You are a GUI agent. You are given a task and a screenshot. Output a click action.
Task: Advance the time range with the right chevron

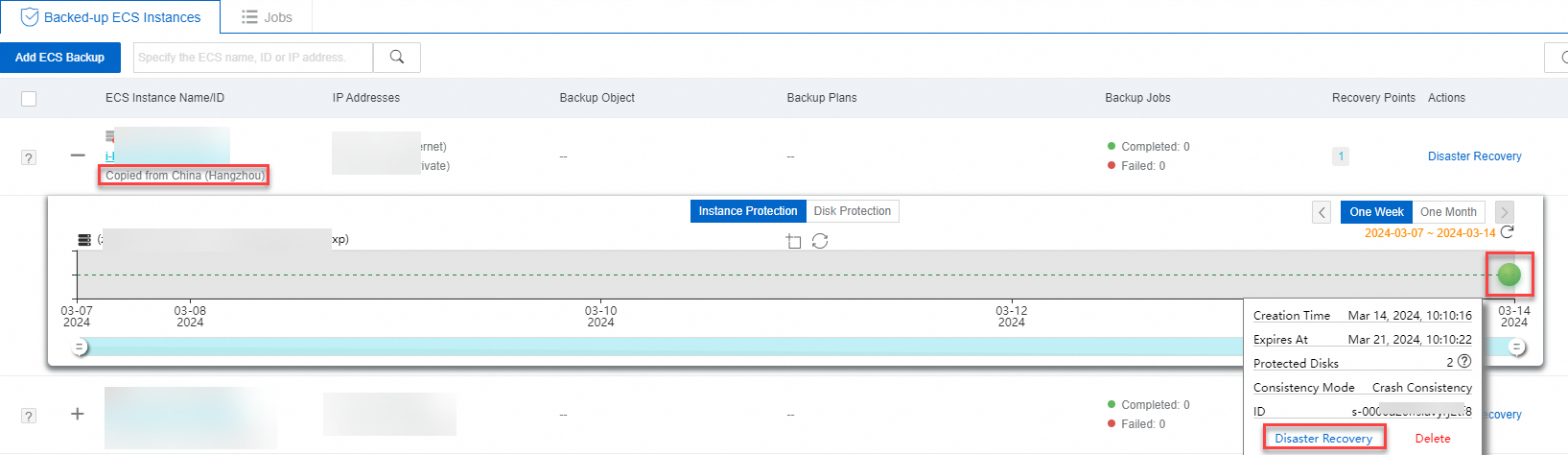point(1504,212)
